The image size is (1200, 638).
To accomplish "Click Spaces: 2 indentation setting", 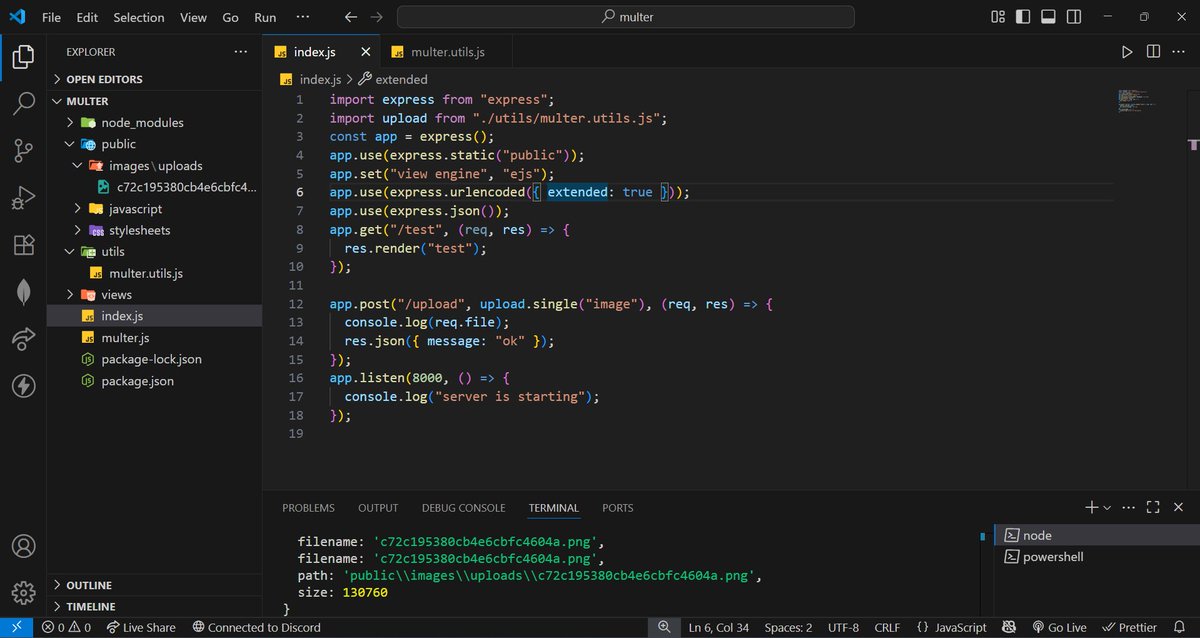I will (x=788, y=627).
